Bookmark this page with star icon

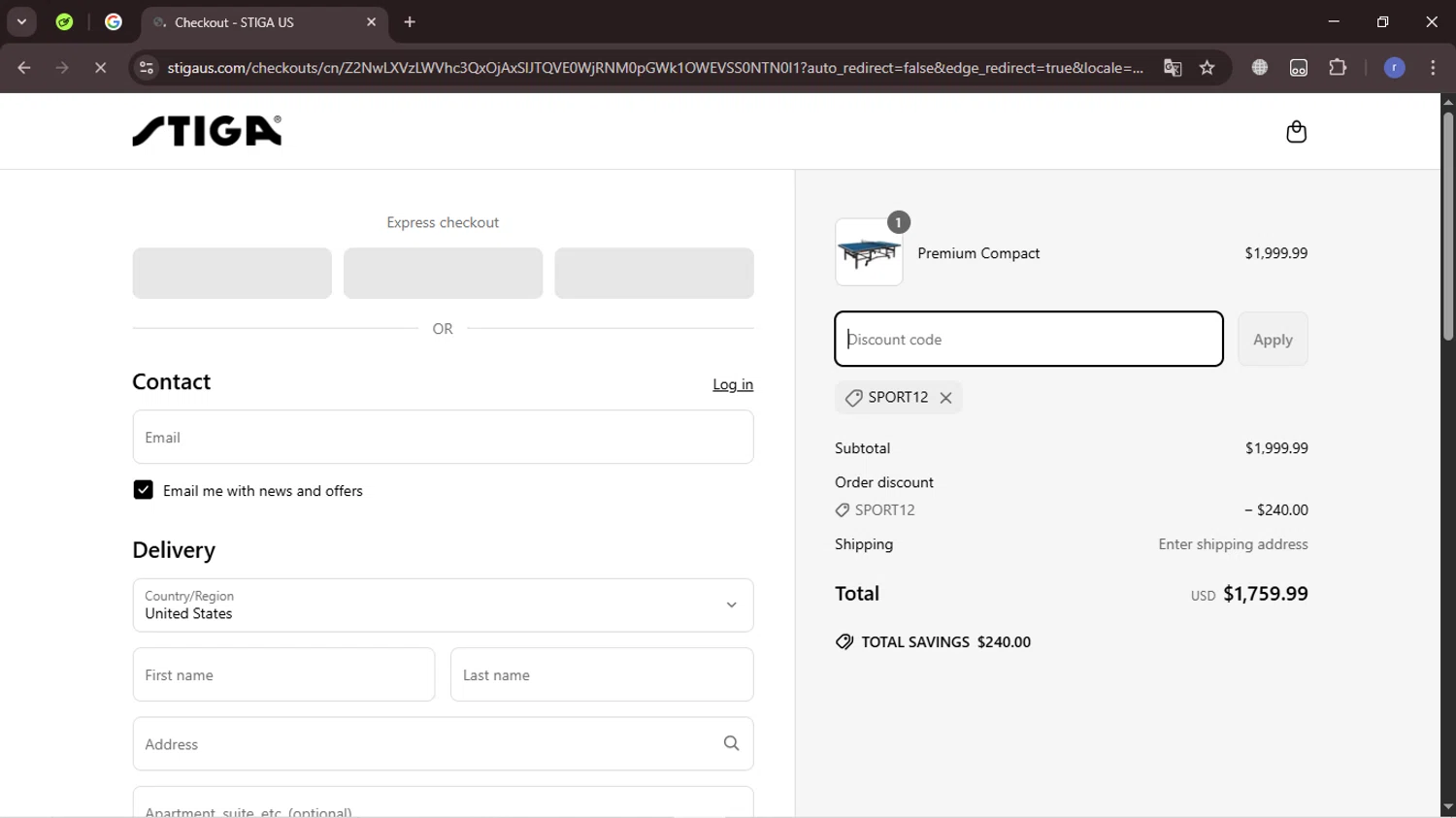point(1208,68)
